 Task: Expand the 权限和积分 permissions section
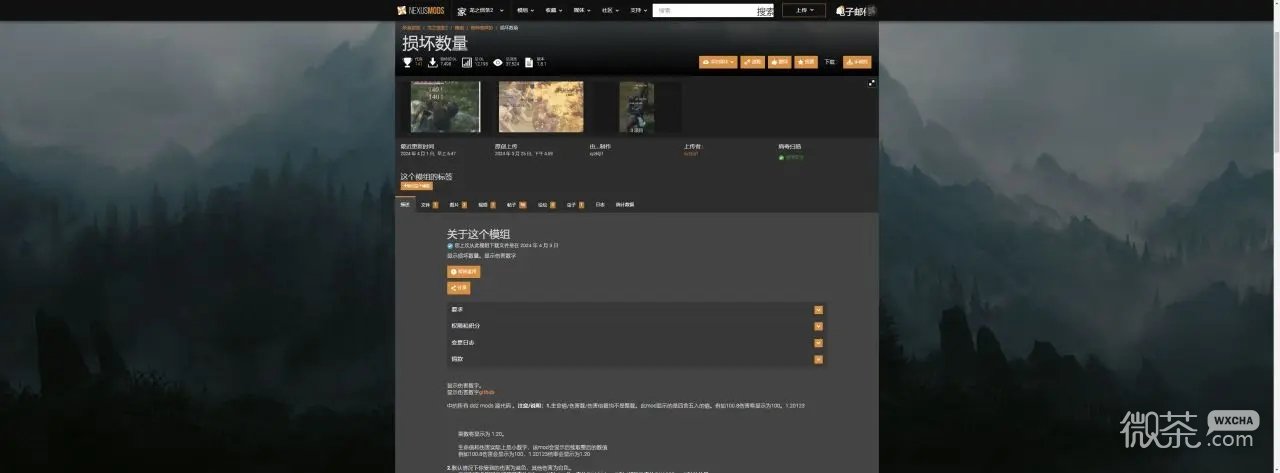818,326
